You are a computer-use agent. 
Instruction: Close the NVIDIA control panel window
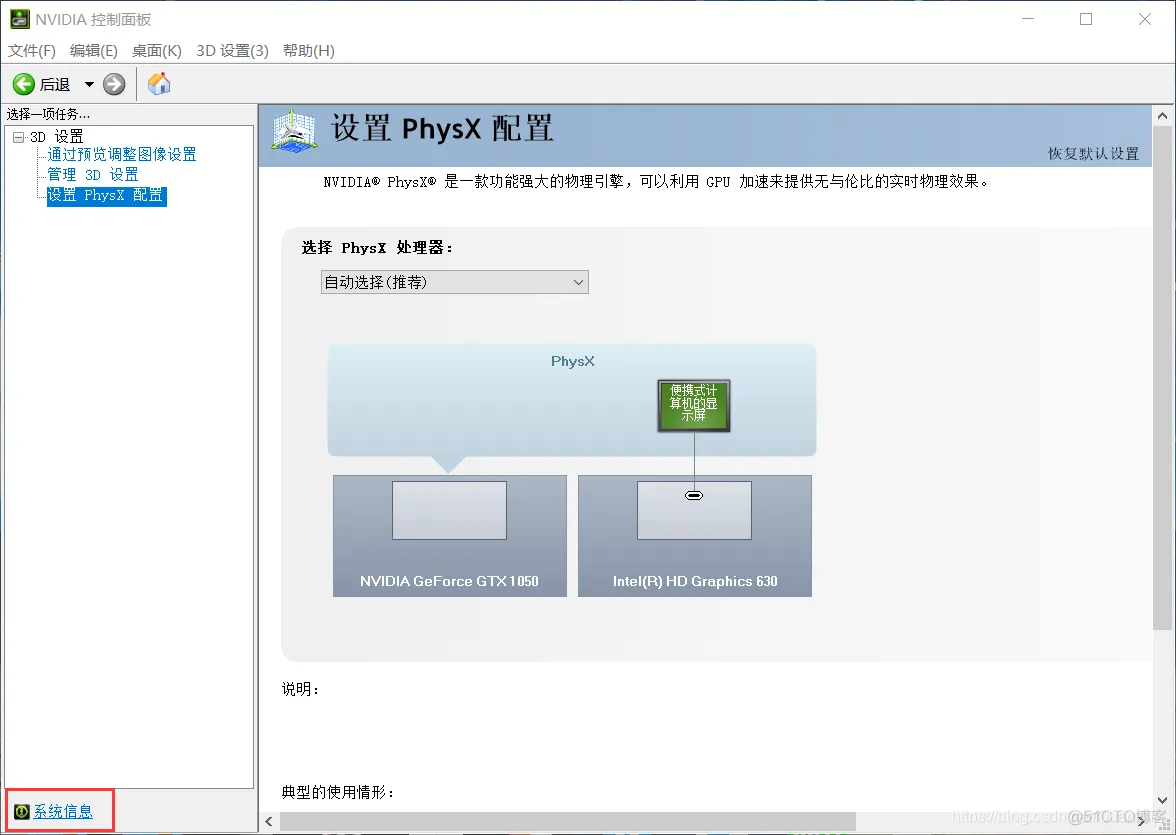coord(1144,19)
